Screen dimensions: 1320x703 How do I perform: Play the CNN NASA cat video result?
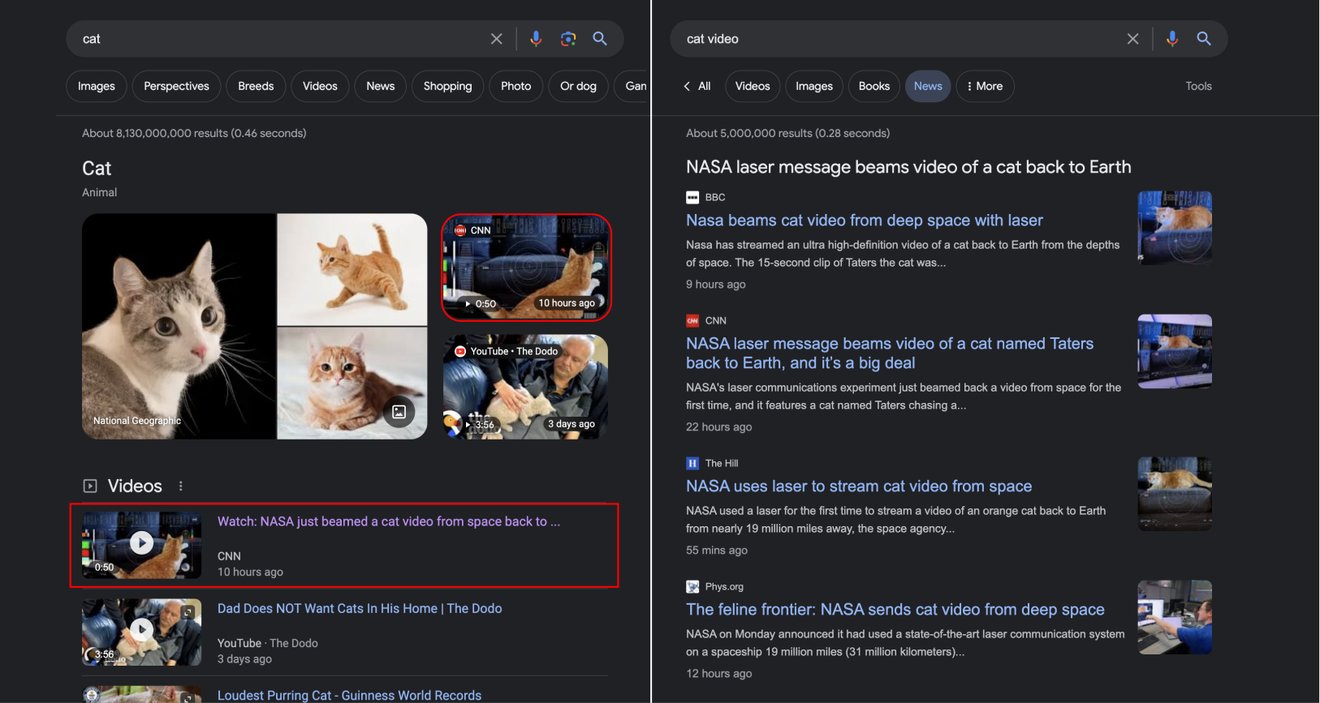click(x=141, y=543)
